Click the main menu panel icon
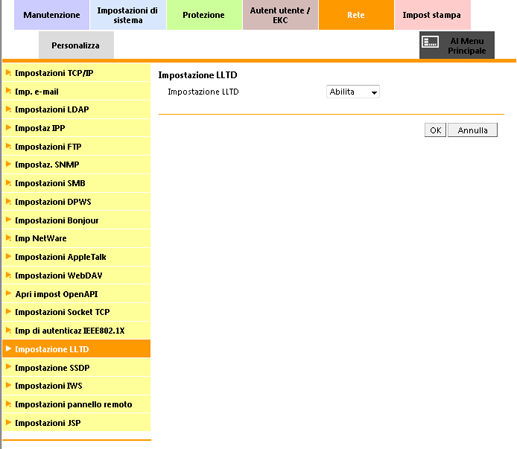Image resolution: width=517 pixels, height=449 pixels. pyautogui.click(x=430, y=42)
